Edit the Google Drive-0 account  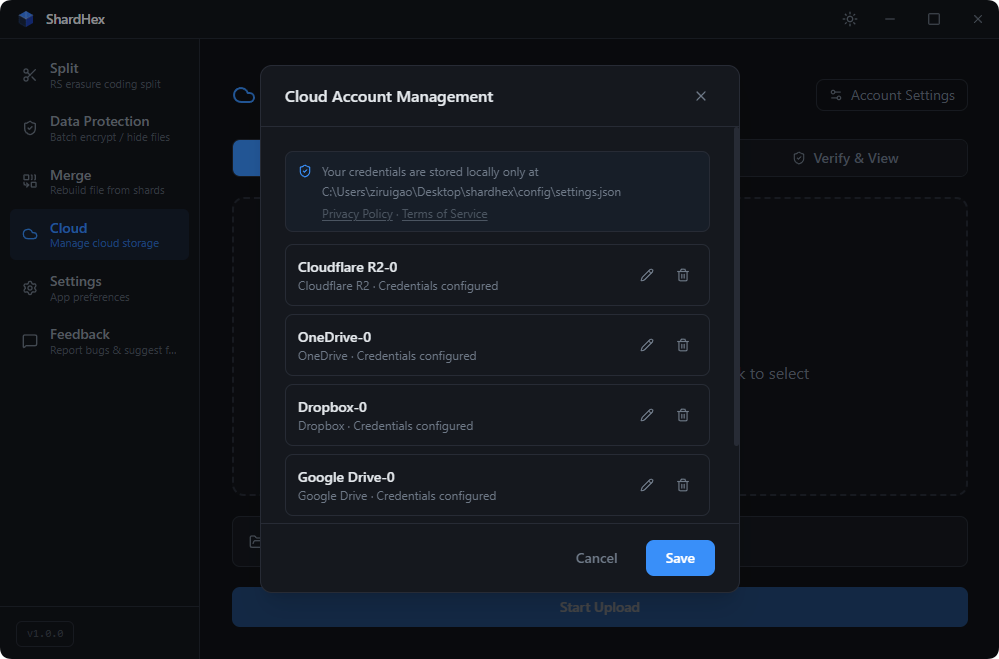(647, 486)
